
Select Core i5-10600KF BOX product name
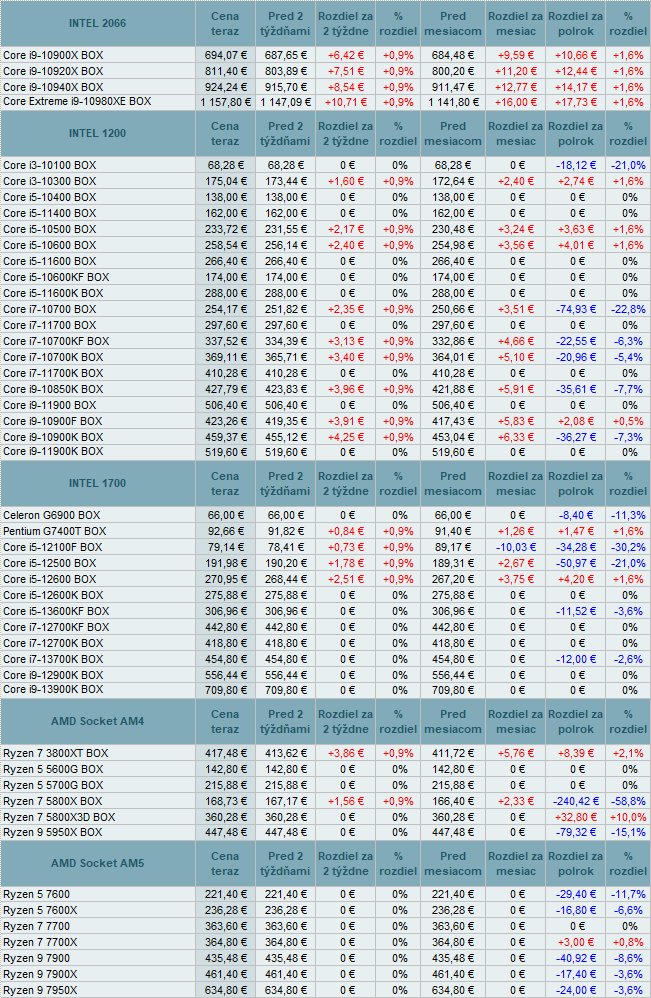(x=56, y=278)
